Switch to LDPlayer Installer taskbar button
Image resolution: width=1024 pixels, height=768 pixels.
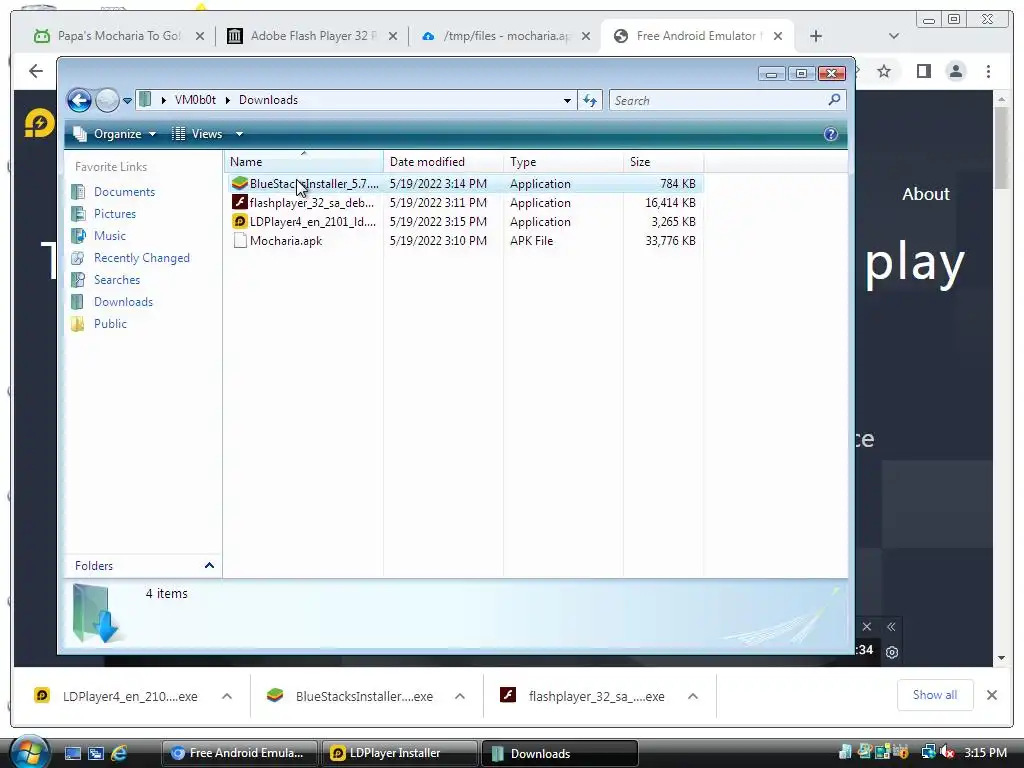click(x=400, y=753)
